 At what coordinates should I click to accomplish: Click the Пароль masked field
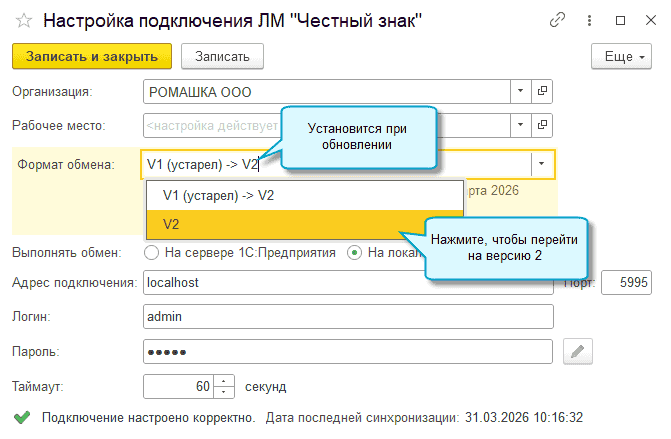click(348, 352)
